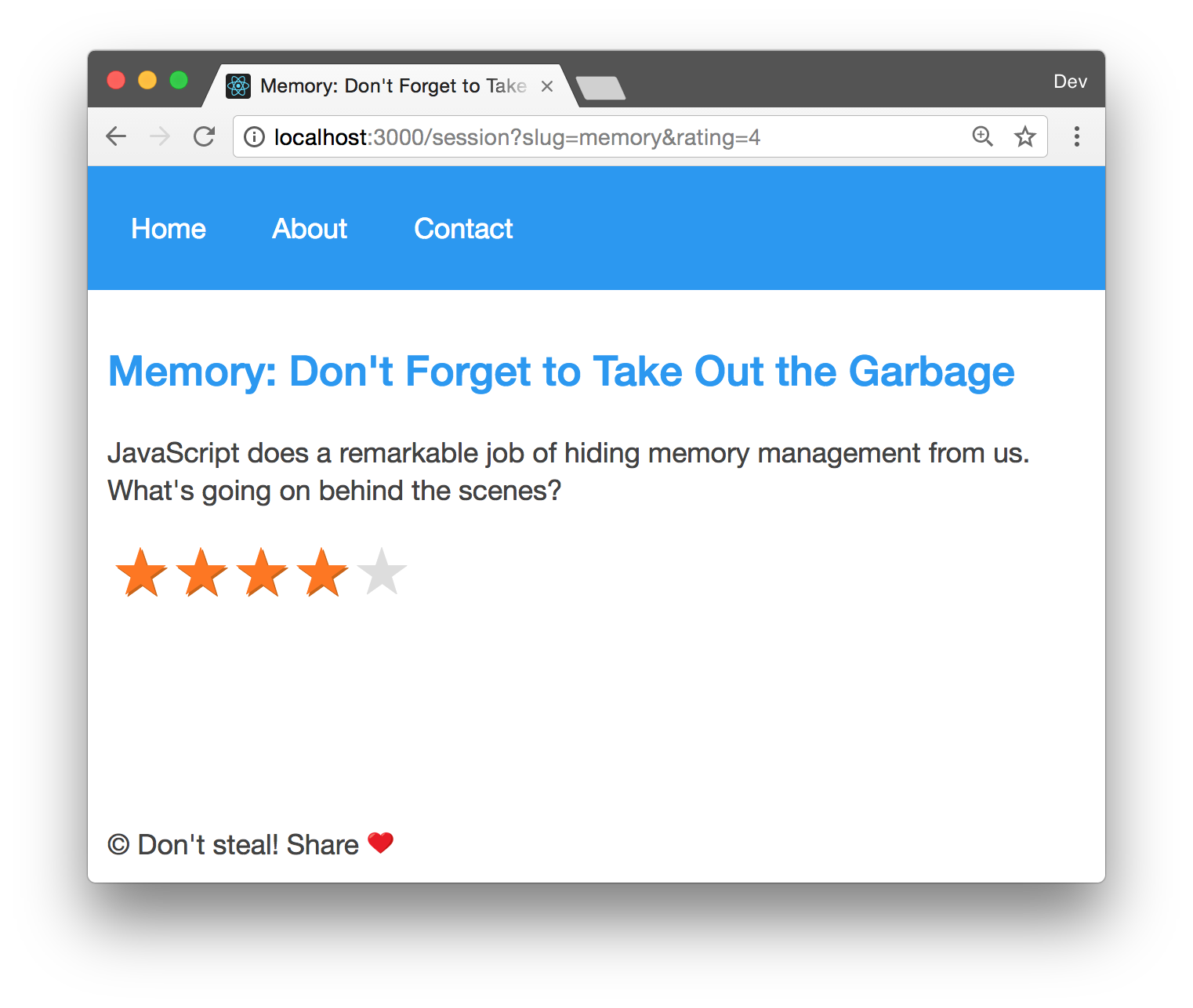Open a new browser tab
Viewport: 1193px width, 1008px height.
coord(600,86)
